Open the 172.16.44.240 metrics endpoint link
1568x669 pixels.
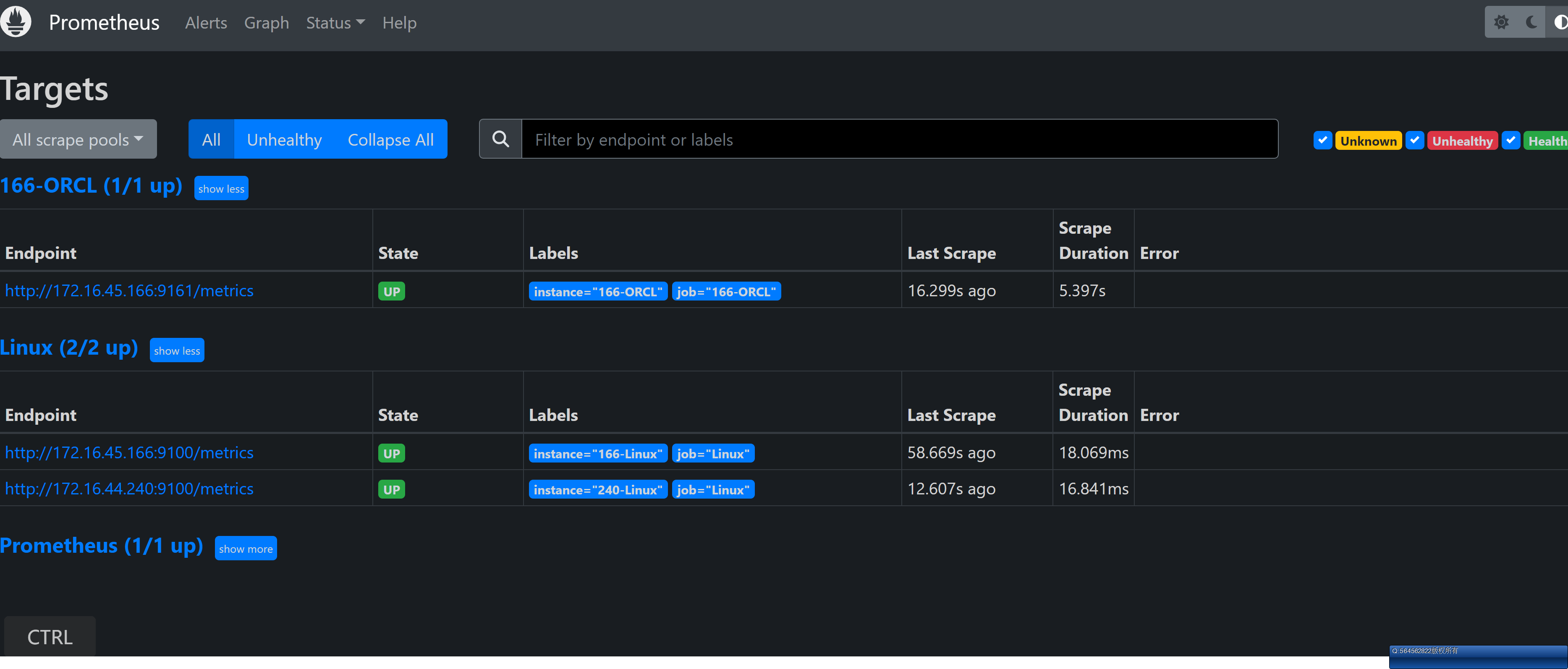pos(129,489)
